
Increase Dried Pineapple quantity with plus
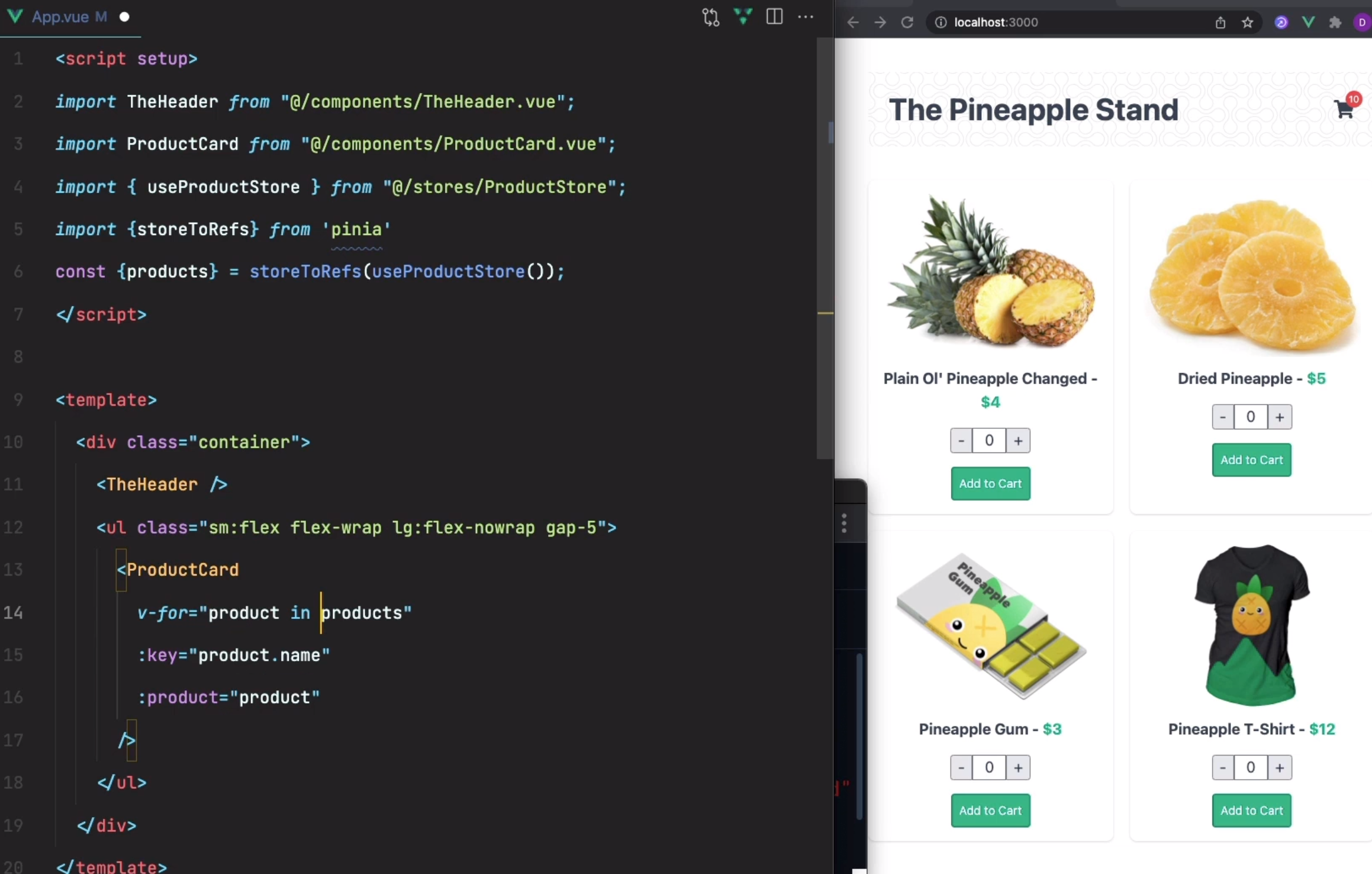[1280, 417]
